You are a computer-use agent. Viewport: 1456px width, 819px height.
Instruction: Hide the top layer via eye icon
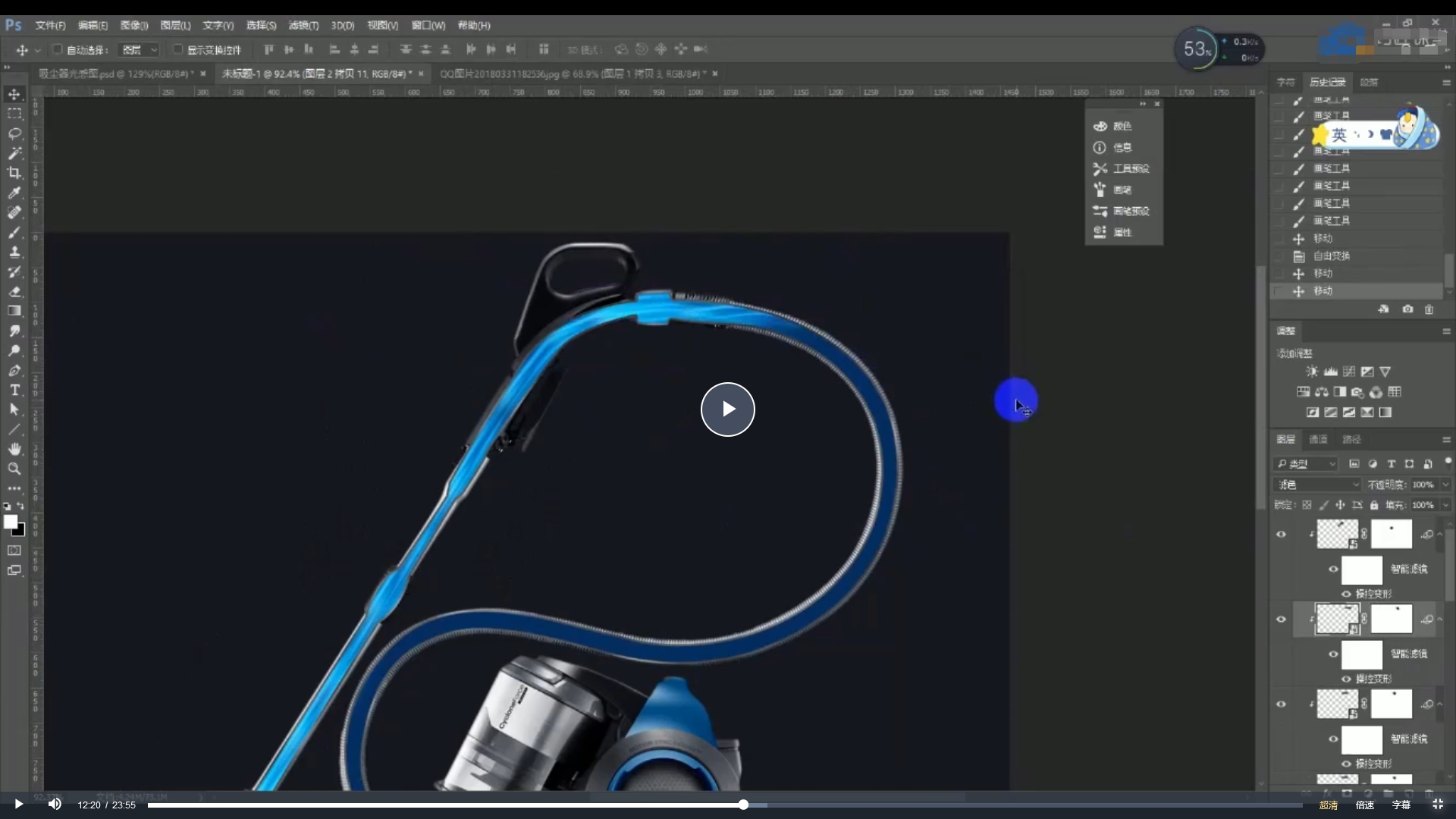[1282, 535]
